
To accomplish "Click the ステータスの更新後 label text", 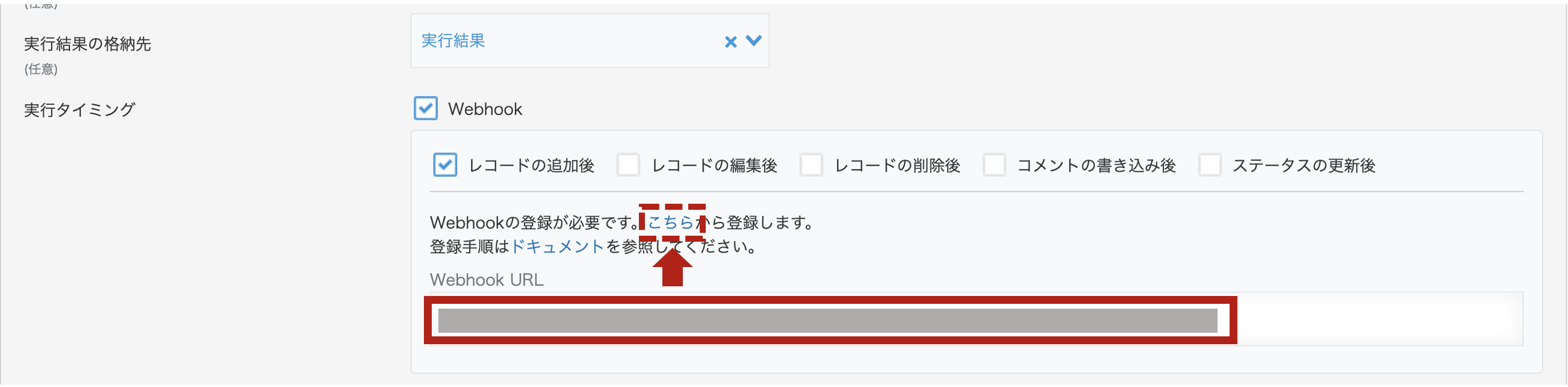I will (x=1304, y=166).
